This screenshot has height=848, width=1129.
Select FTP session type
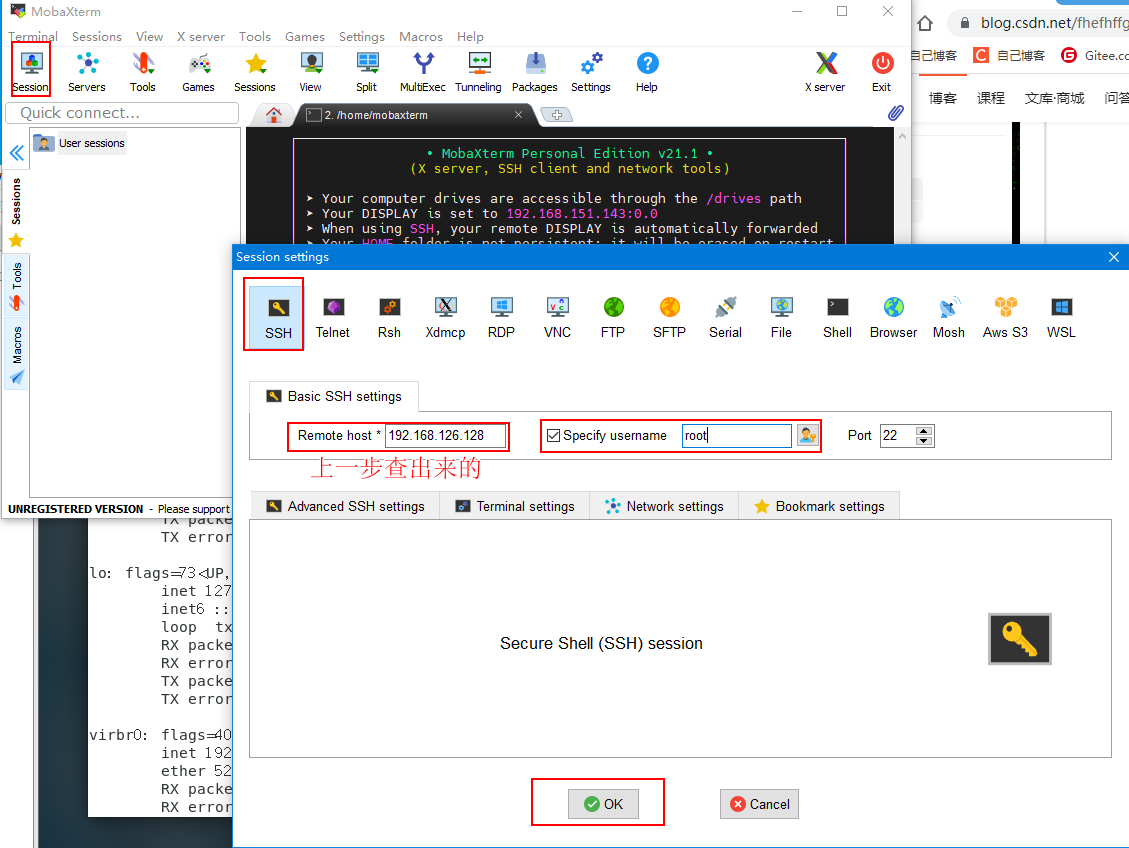[x=613, y=317]
